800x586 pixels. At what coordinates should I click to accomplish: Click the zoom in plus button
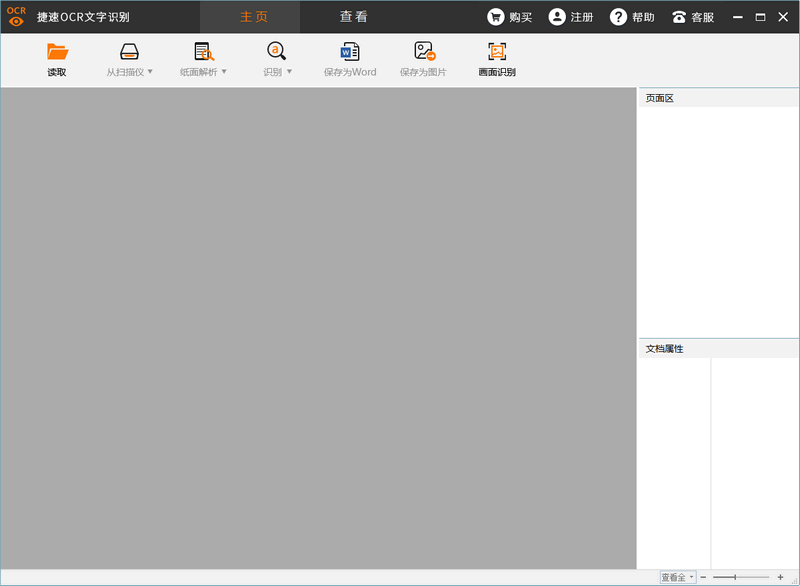point(780,577)
